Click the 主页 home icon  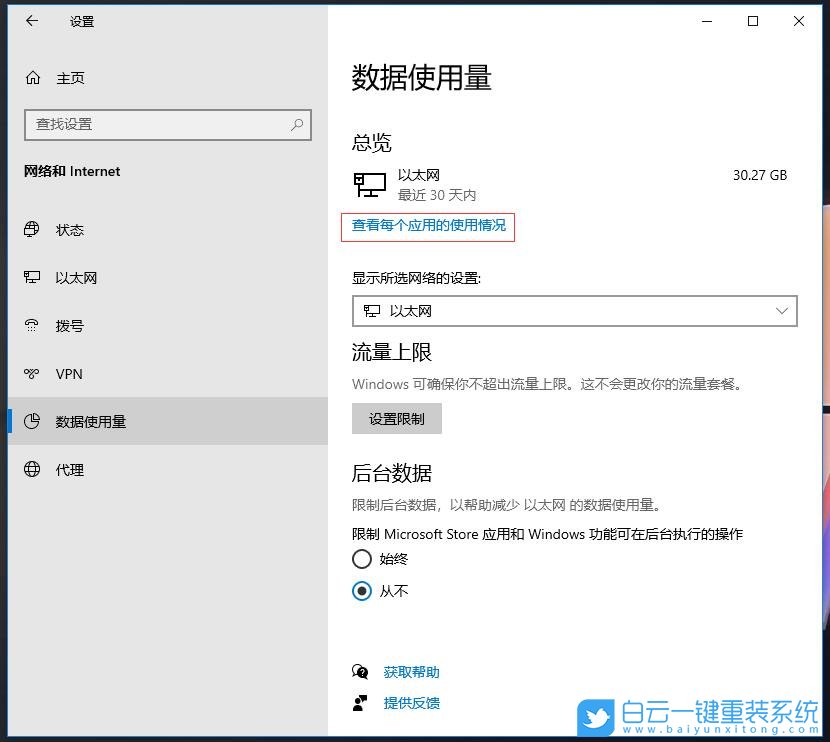(x=31, y=77)
